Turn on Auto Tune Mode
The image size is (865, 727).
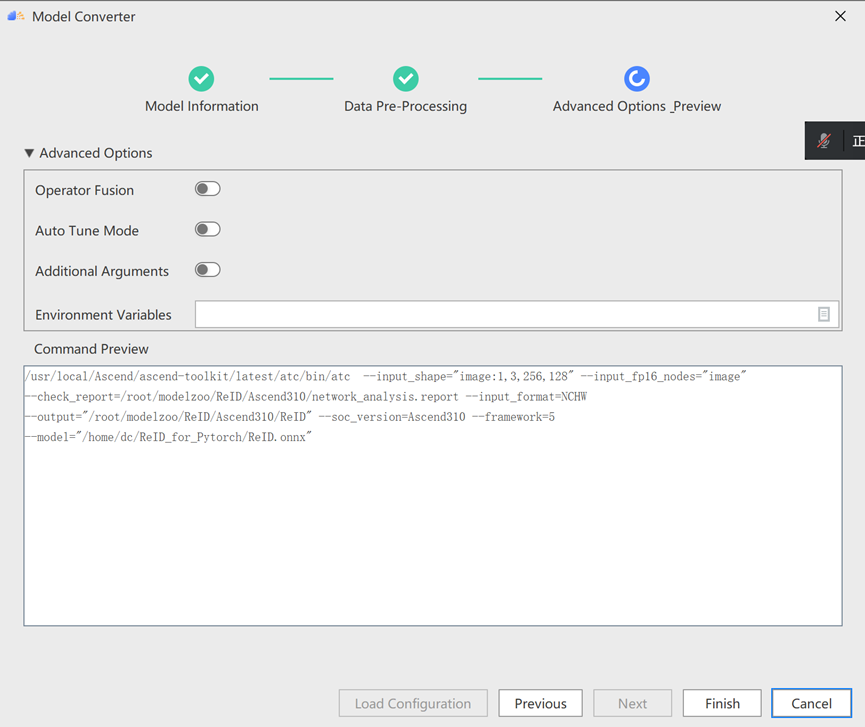point(207,229)
